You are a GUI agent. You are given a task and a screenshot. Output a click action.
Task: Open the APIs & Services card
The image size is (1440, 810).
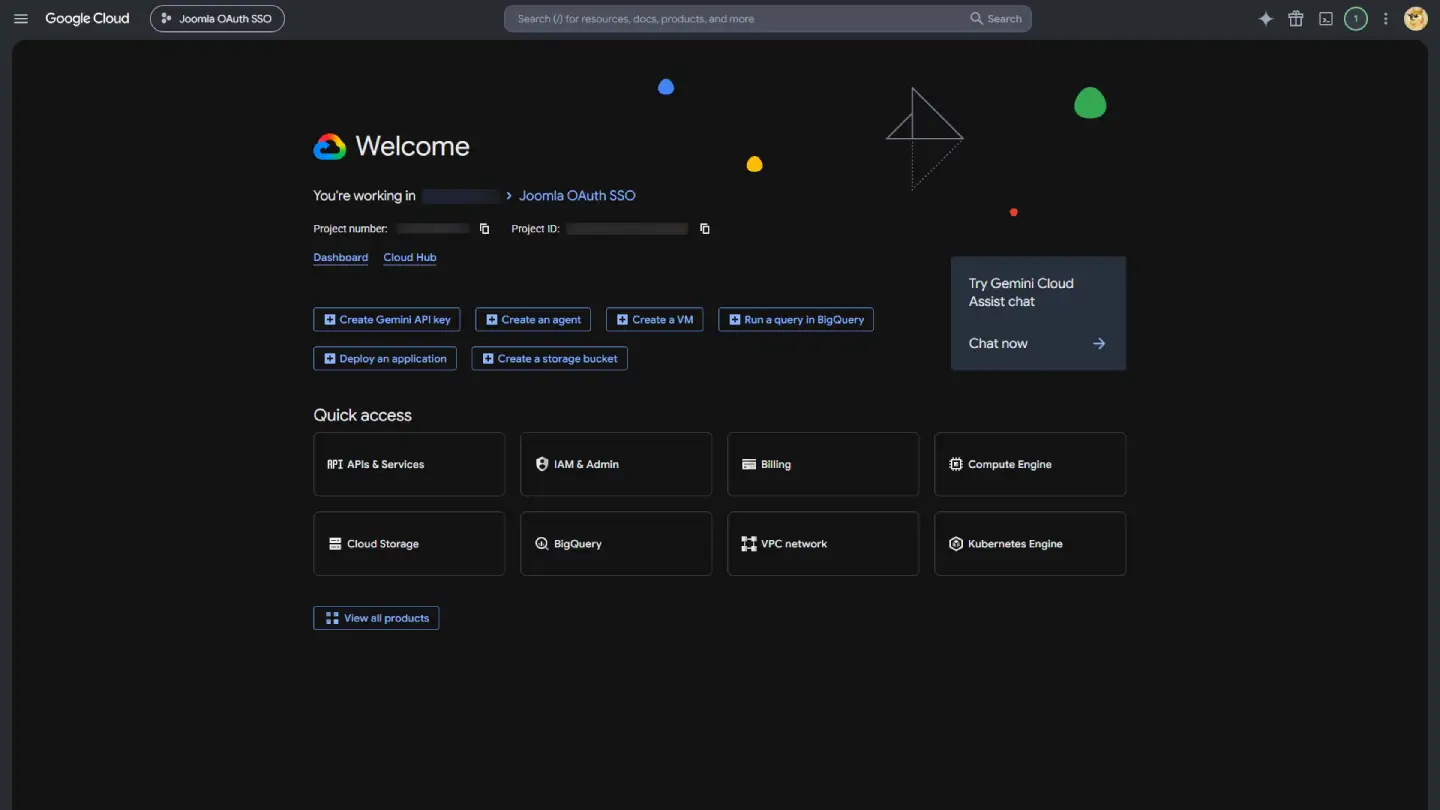pos(409,464)
